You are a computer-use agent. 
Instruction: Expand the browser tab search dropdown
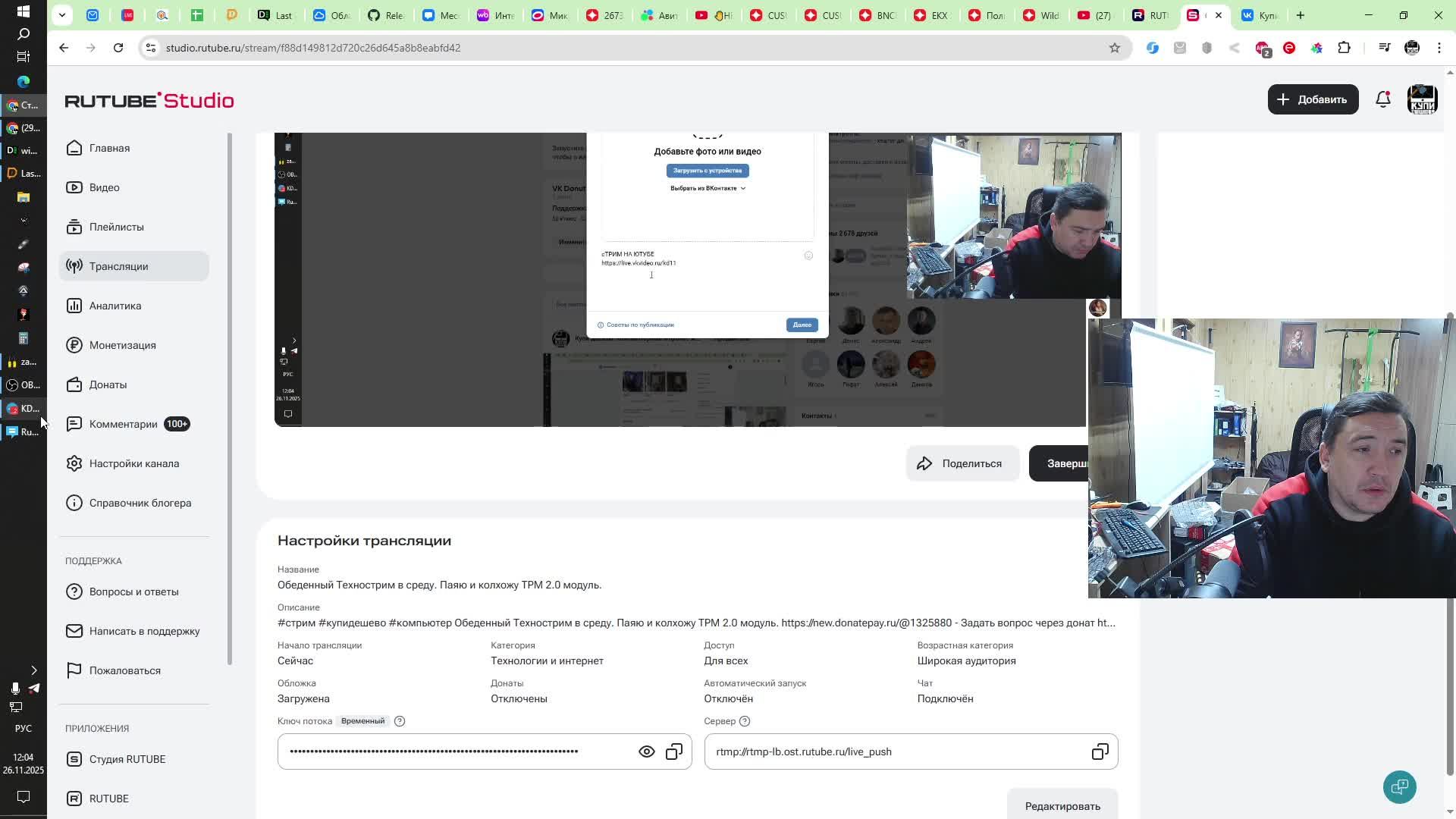coord(62,14)
